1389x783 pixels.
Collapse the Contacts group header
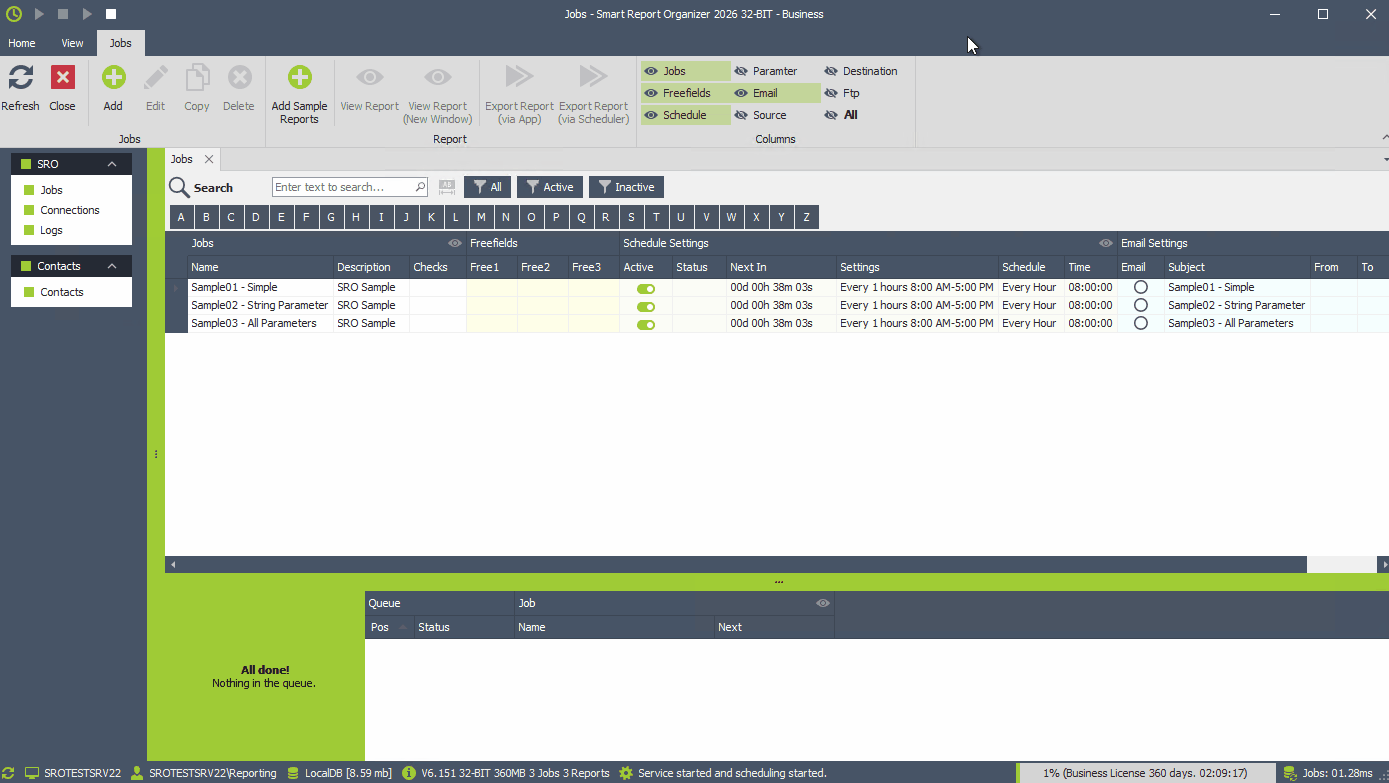[x=111, y=265]
